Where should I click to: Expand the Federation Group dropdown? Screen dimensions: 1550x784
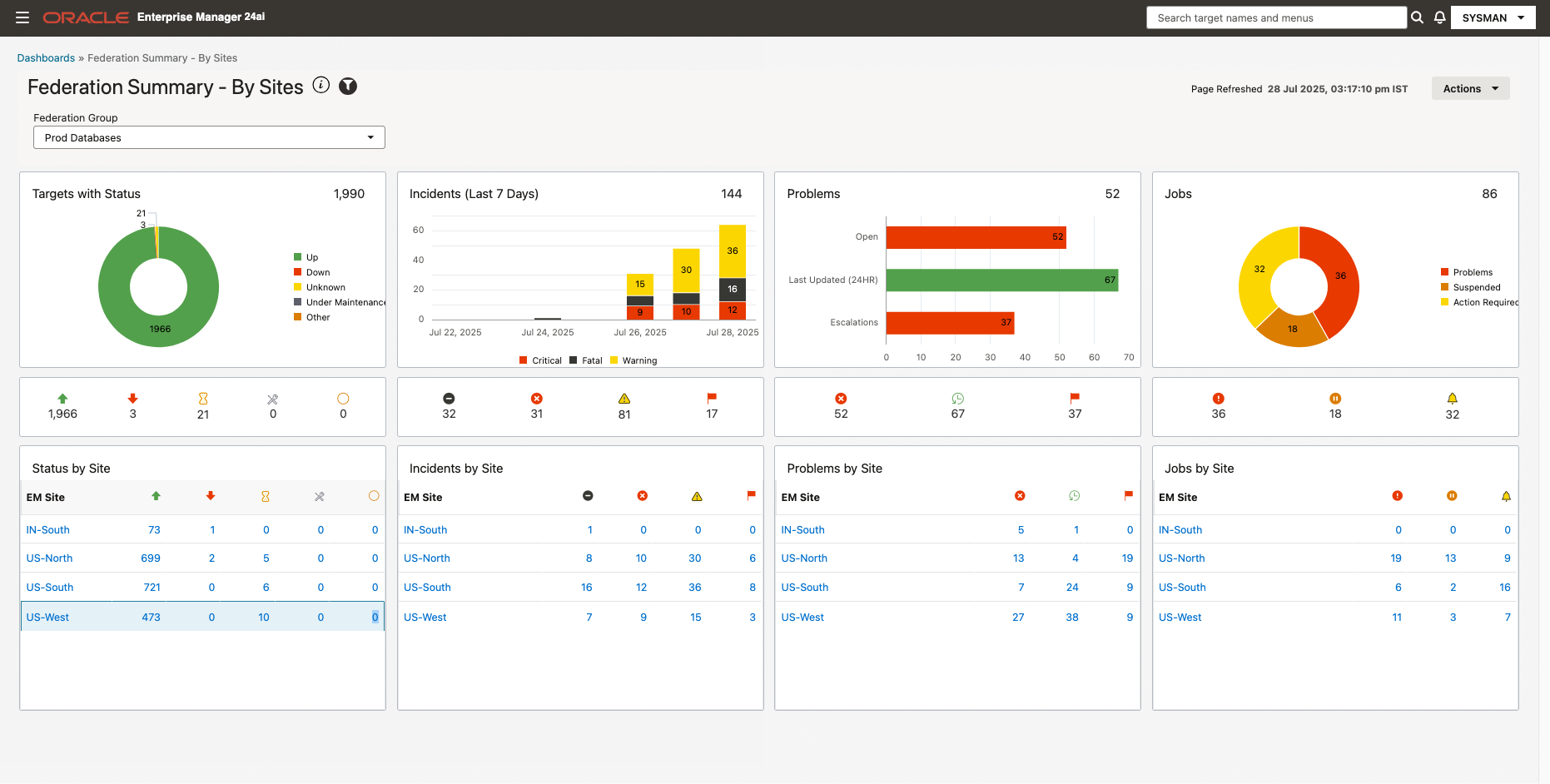point(209,137)
